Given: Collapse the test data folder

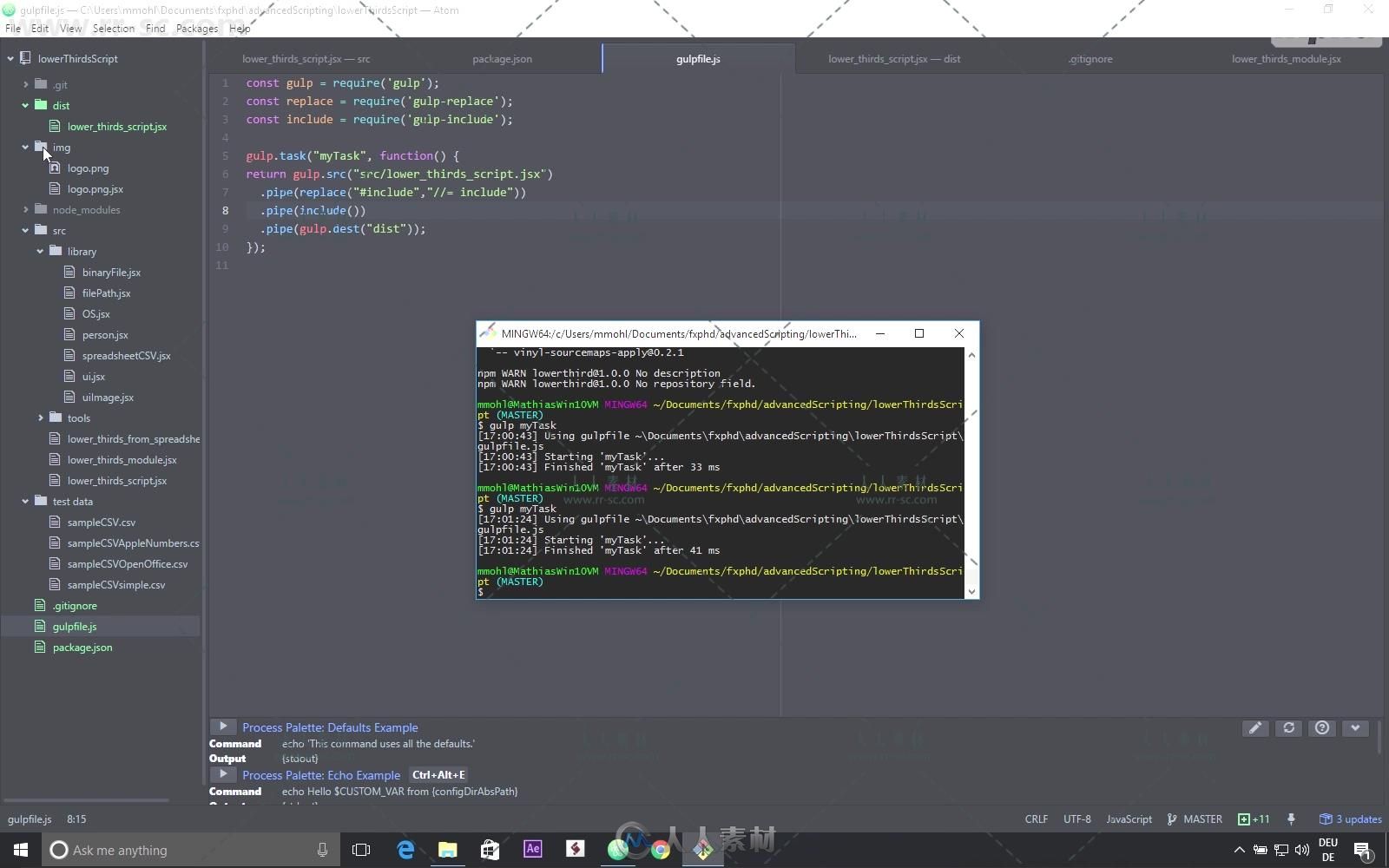Looking at the screenshot, I should click(x=25, y=502).
